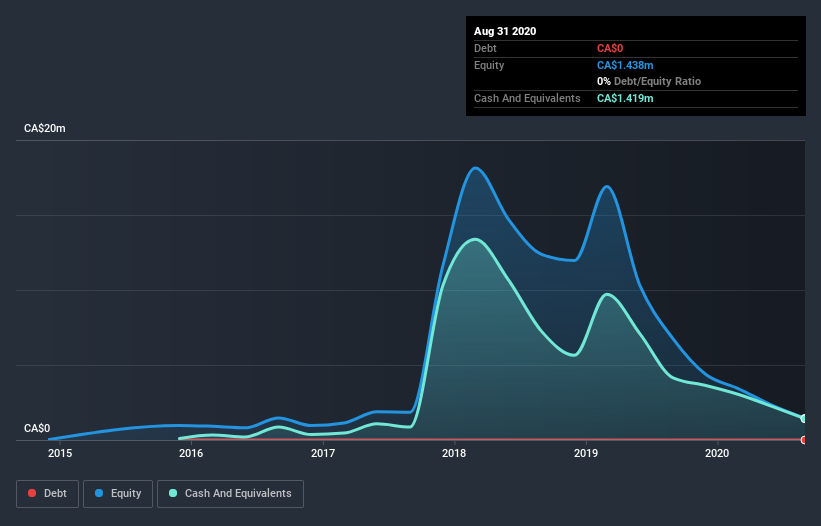821x526 pixels.
Task: Toggle the Equity series legend button
Action: [118, 494]
